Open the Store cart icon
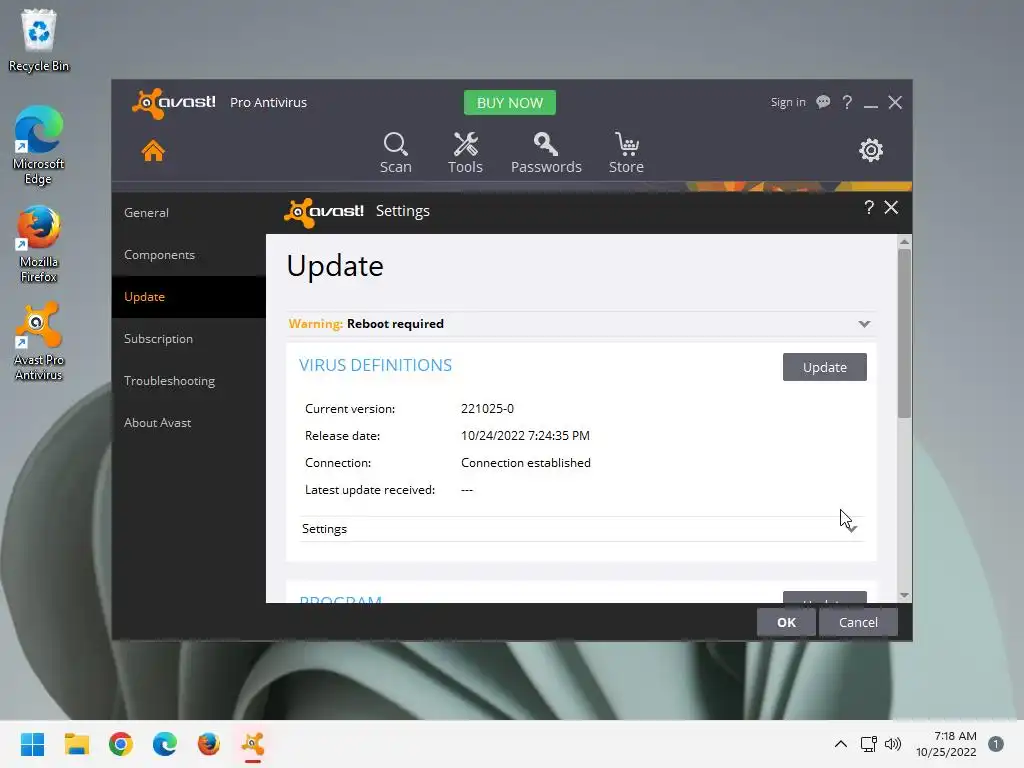This screenshot has width=1024, height=768. (x=626, y=153)
